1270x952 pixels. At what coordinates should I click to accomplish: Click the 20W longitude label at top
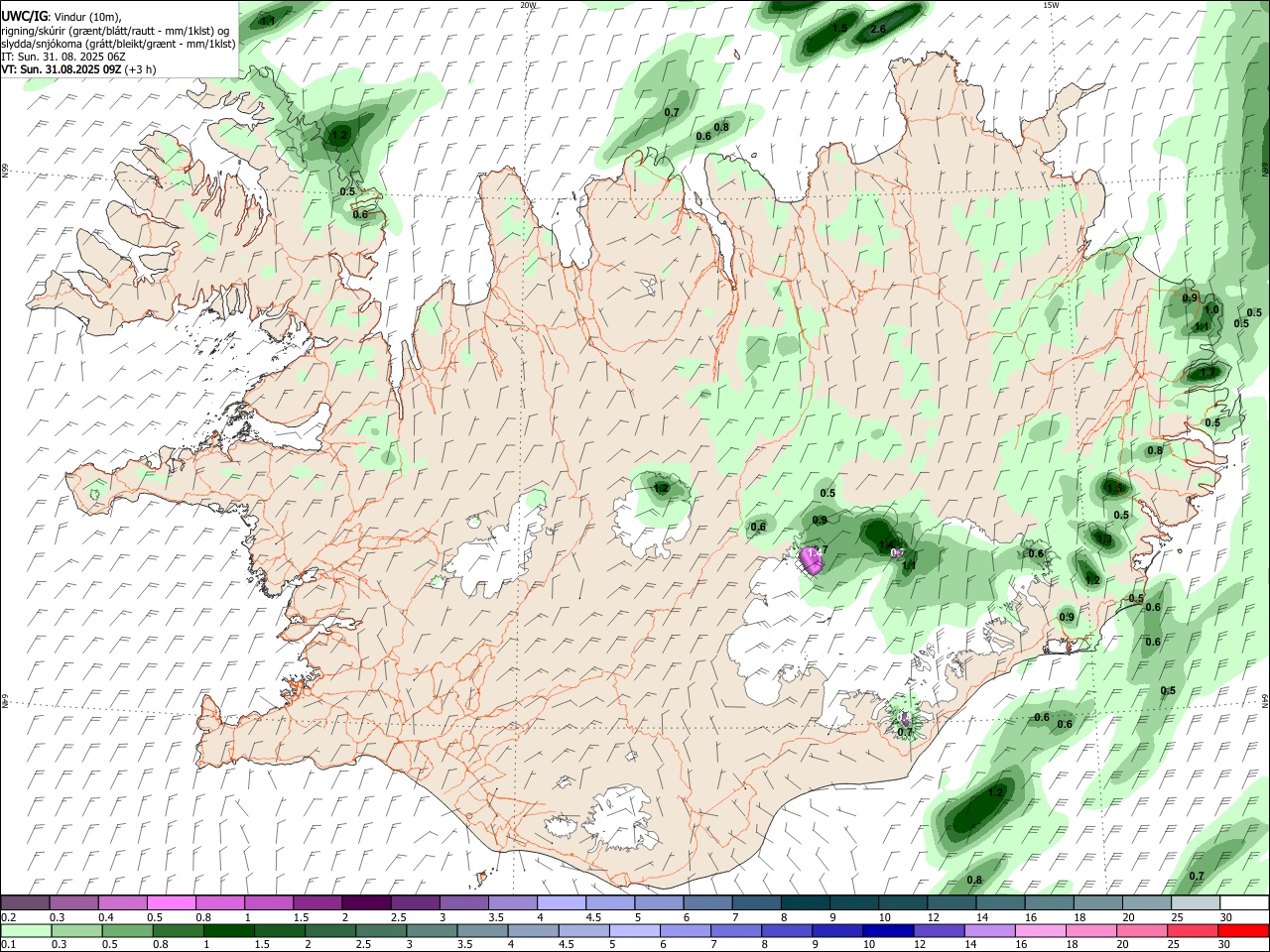pos(528,5)
